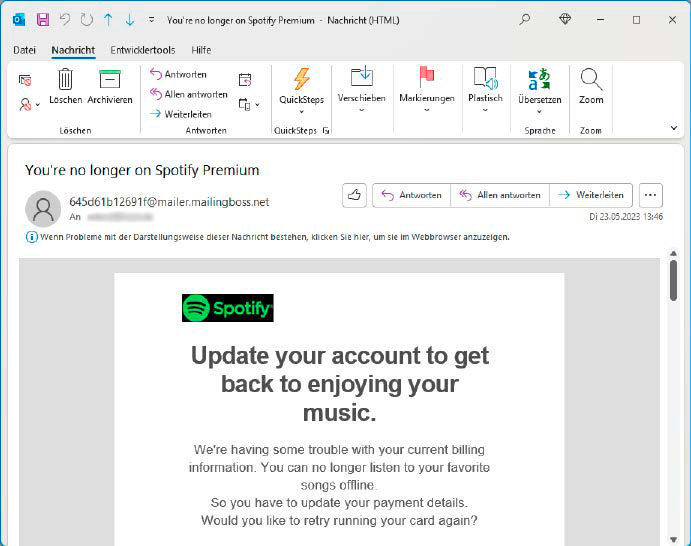This screenshot has height=546, width=691.
Task: Open the Verschieben move dropdown
Action: pyautogui.click(x=362, y=90)
